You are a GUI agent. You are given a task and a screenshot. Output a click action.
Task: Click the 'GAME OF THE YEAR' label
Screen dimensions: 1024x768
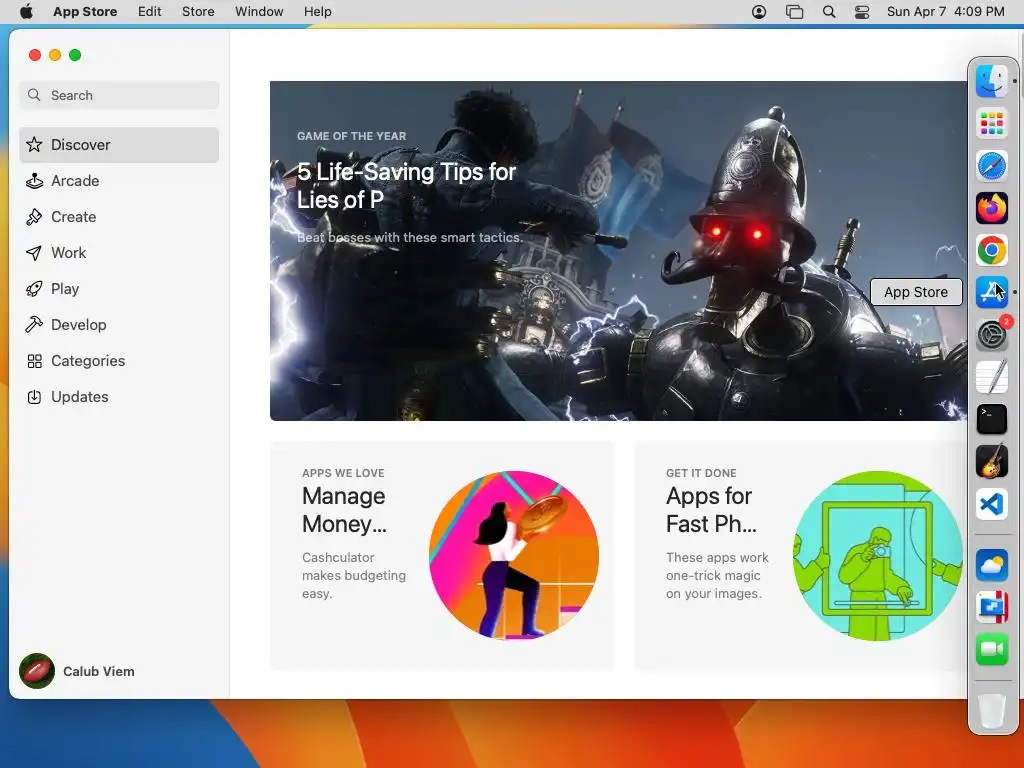coord(351,136)
